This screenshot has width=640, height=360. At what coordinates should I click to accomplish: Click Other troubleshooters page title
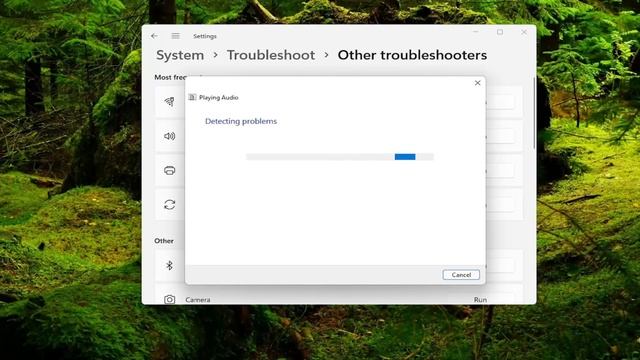click(x=412, y=55)
